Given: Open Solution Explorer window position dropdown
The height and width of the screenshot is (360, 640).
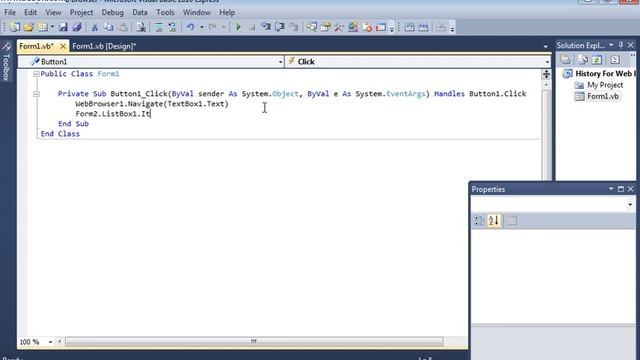Looking at the screenshot, I should point(611,45).
